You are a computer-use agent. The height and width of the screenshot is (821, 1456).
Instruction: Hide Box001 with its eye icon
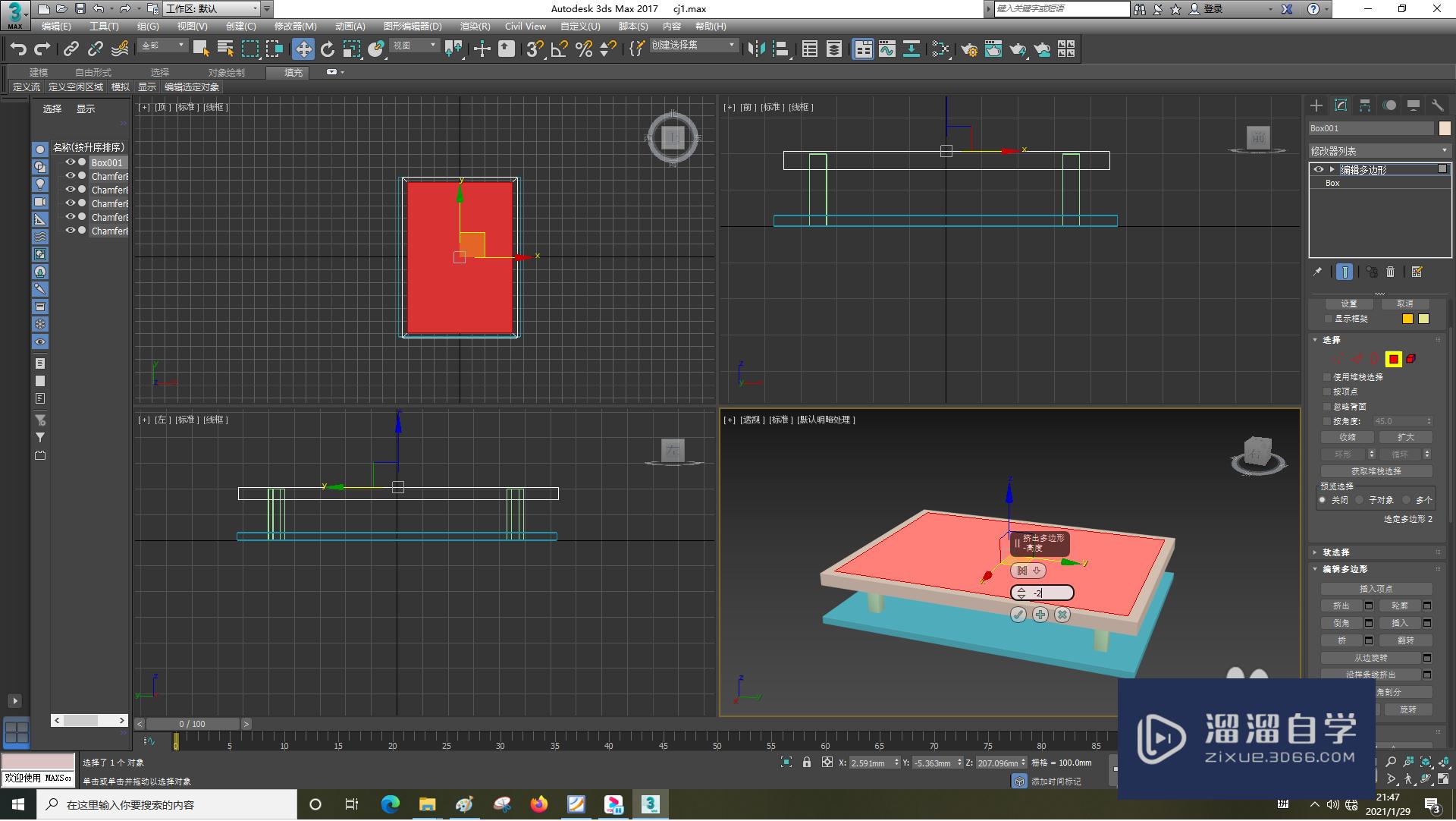pos(70,162)
